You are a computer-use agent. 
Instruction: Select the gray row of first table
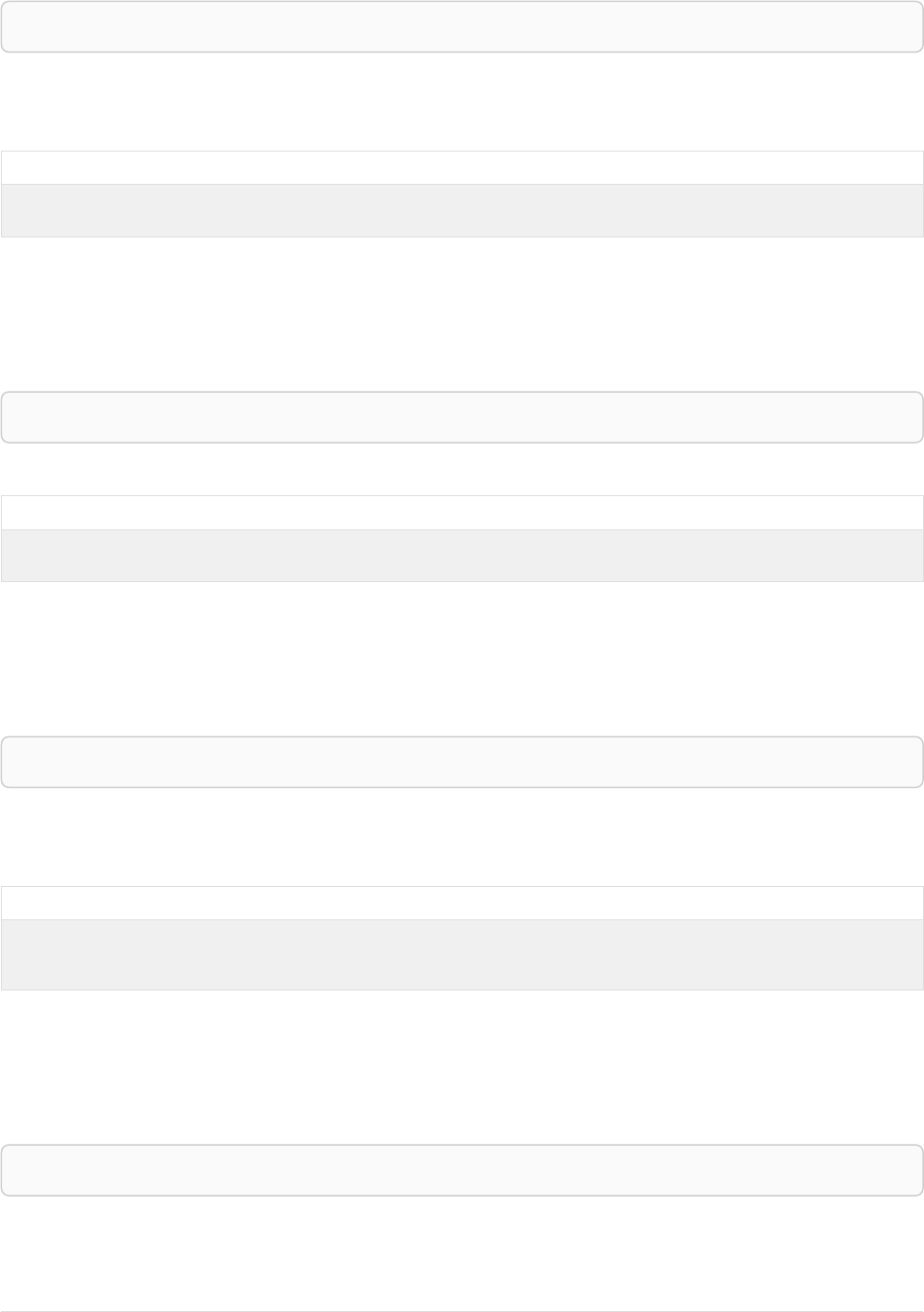462,210
